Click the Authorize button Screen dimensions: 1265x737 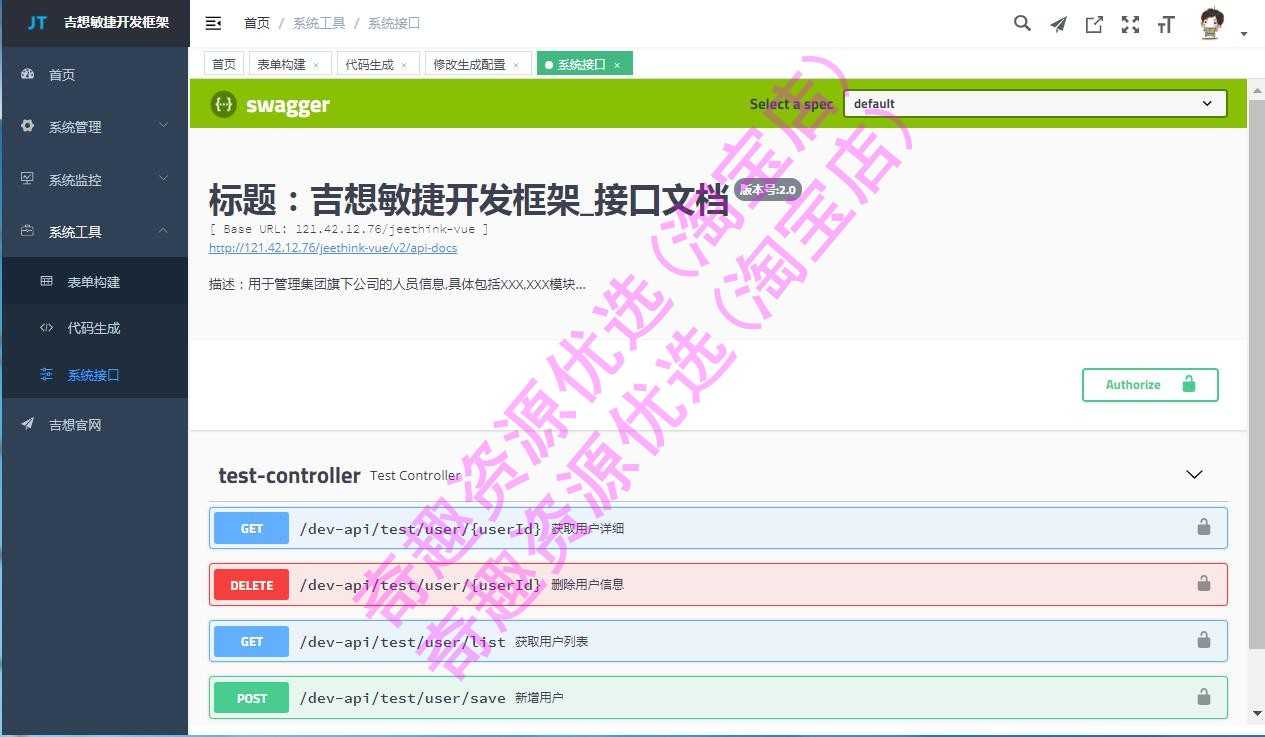click(x=1150, y=384)
